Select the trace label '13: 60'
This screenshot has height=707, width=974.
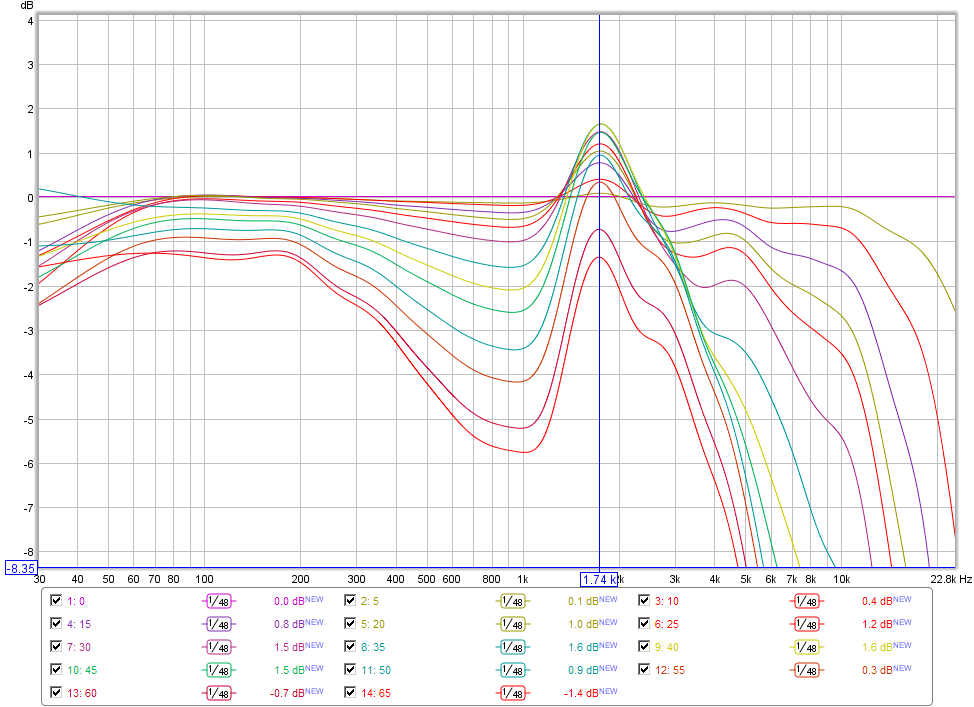coord(82,693)
